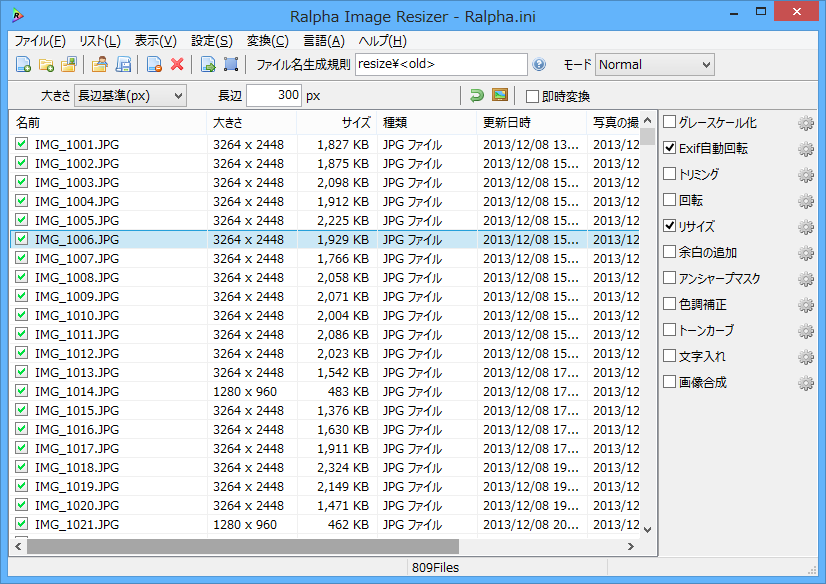Toggle the 即時変換 checkbox

(x=532, y=96)
